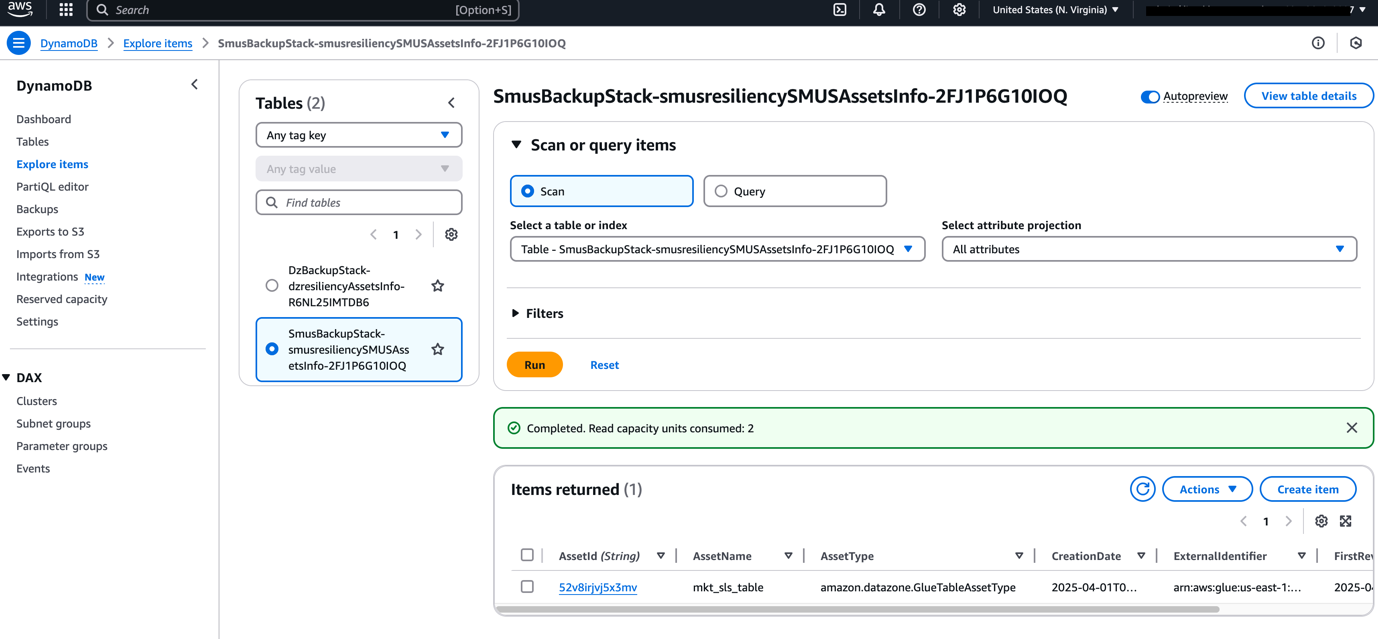1378x639 pixels.
Task: Open AWS CloudShell from the top bar
Action: tap(839, 12)
